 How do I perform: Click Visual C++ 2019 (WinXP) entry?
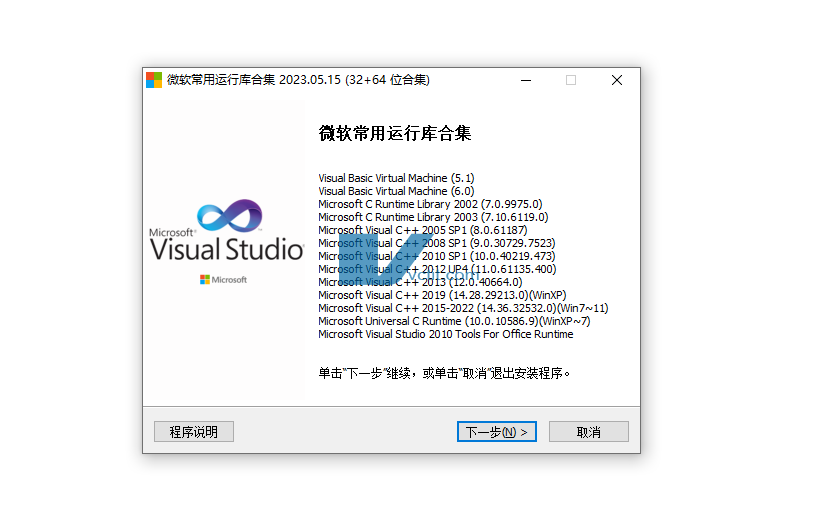click(x=442, y=295)
